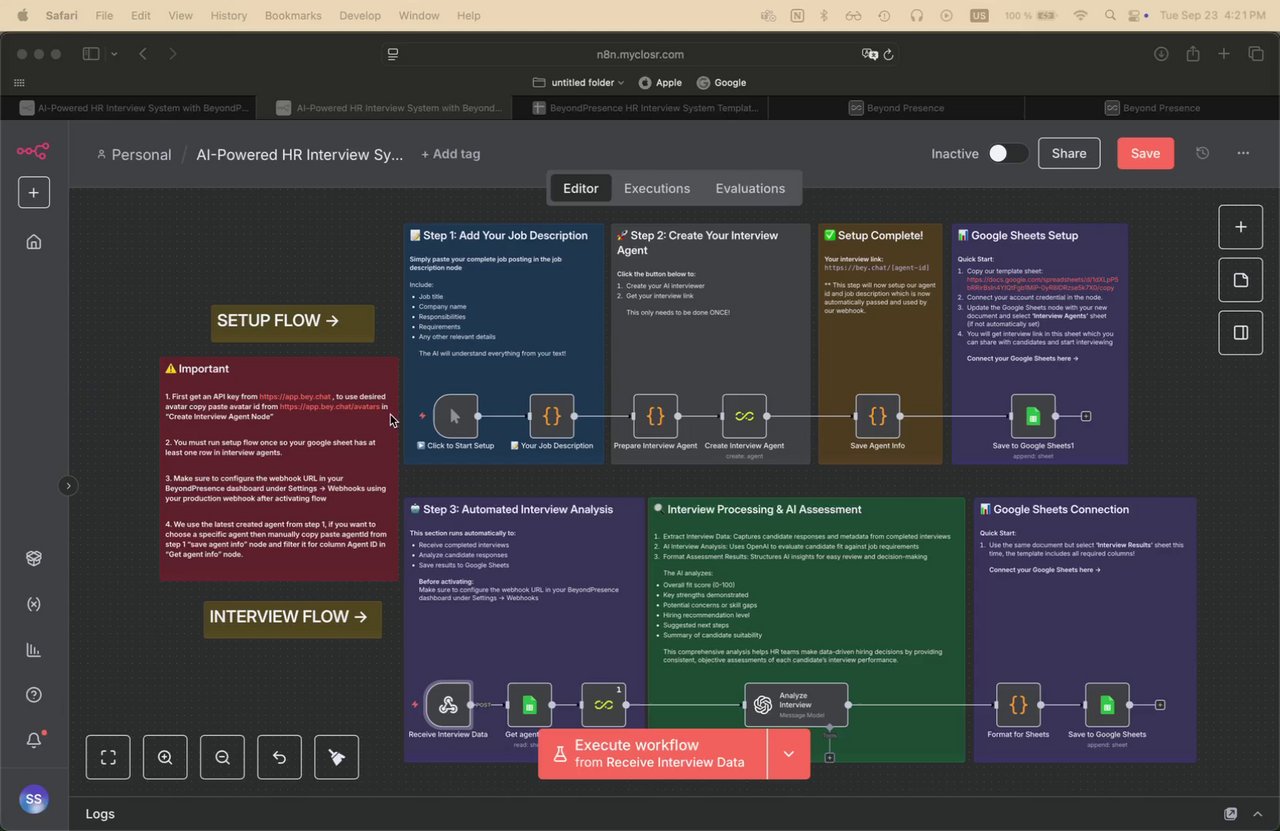This screenshot has height=831, width=1280.
Task: Open the three-dot workflow options menu
Action: [x=1243, y=153]
